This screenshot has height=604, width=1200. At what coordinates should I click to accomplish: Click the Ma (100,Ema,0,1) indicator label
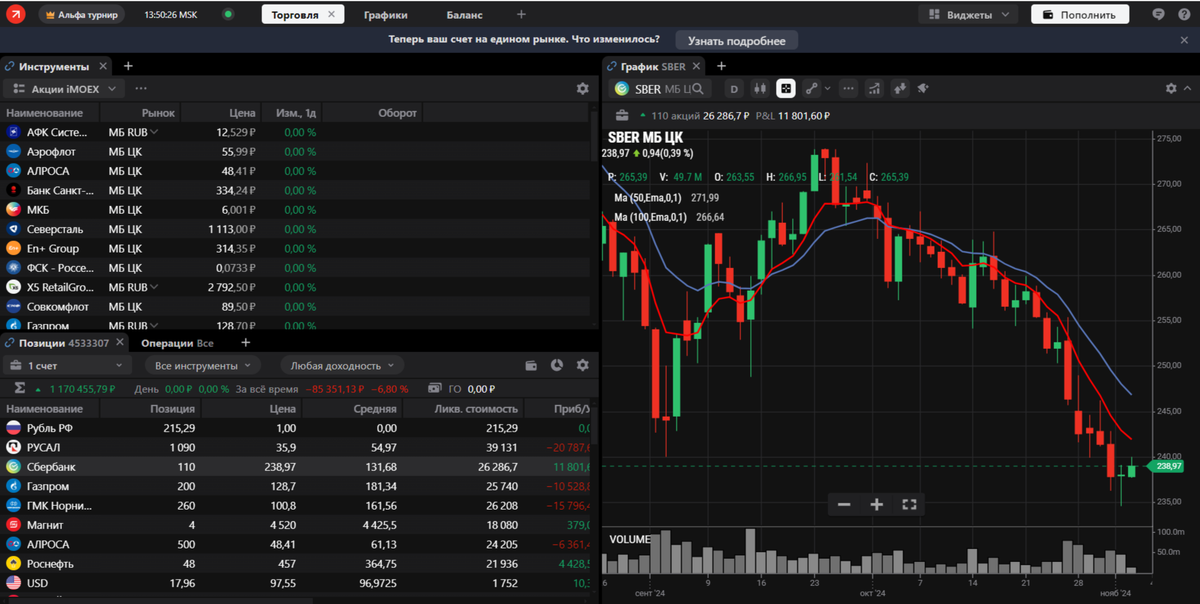(653, 217)
